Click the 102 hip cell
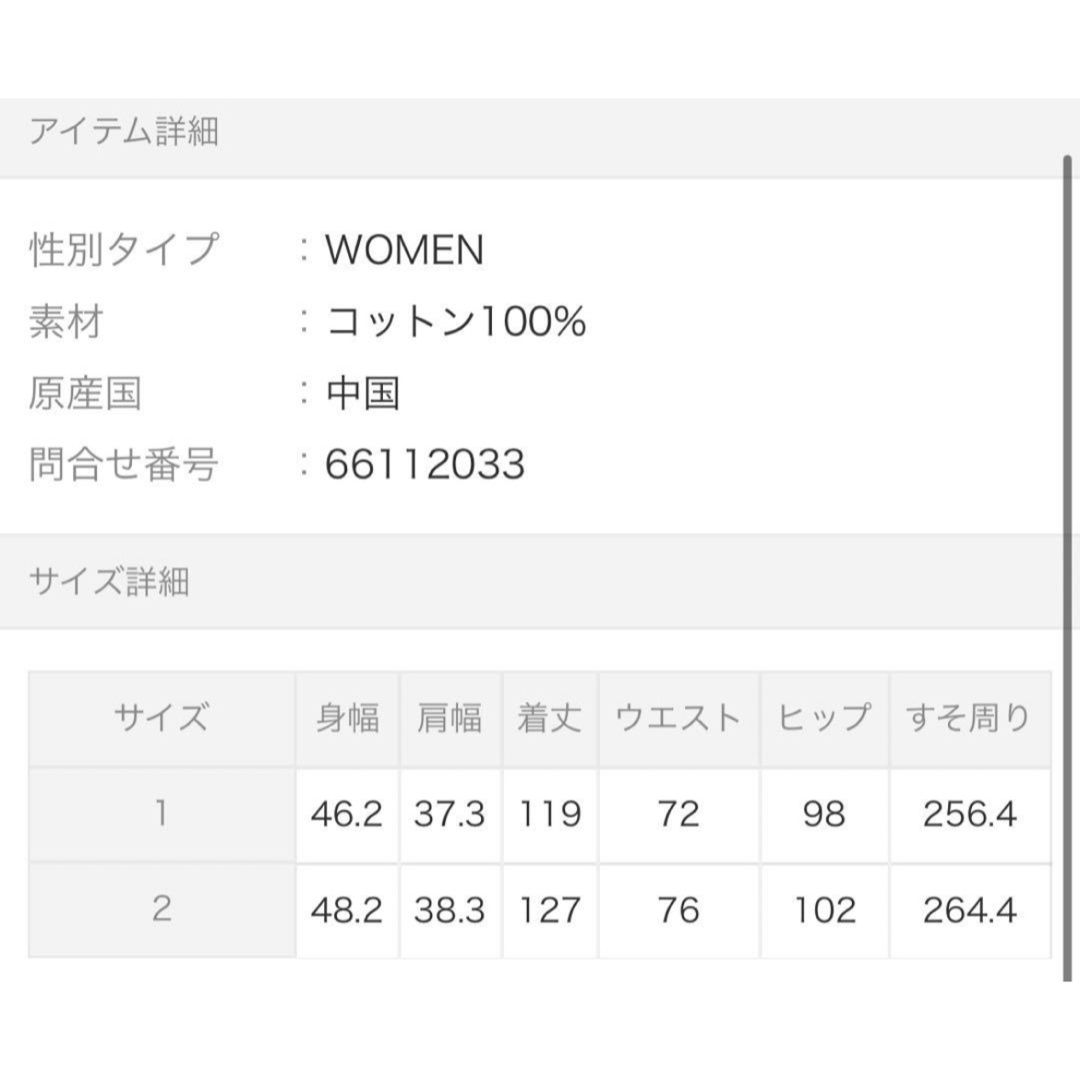Image resolution: width=1080 pixels, height=1080 pixels. (824, 911)
